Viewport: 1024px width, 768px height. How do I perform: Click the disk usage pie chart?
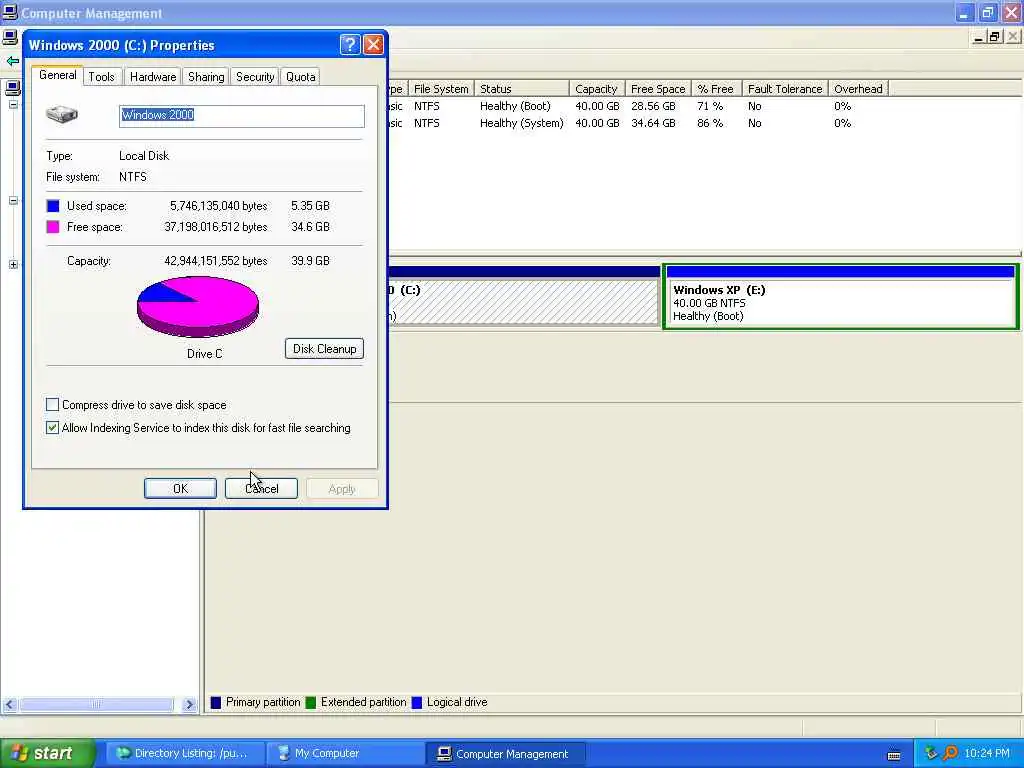pyautogui.click(x=198, y=306)
